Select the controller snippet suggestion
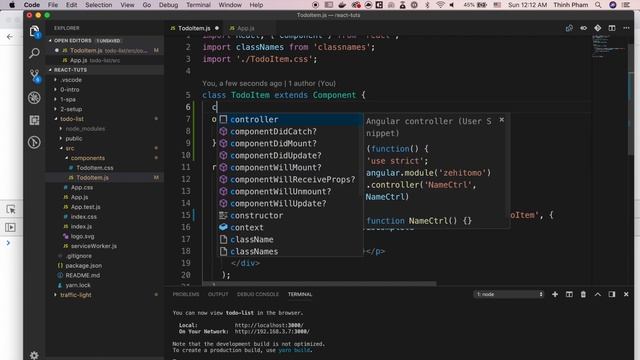The height and width of the screenshot is (360, 640). tap(290, 120)
